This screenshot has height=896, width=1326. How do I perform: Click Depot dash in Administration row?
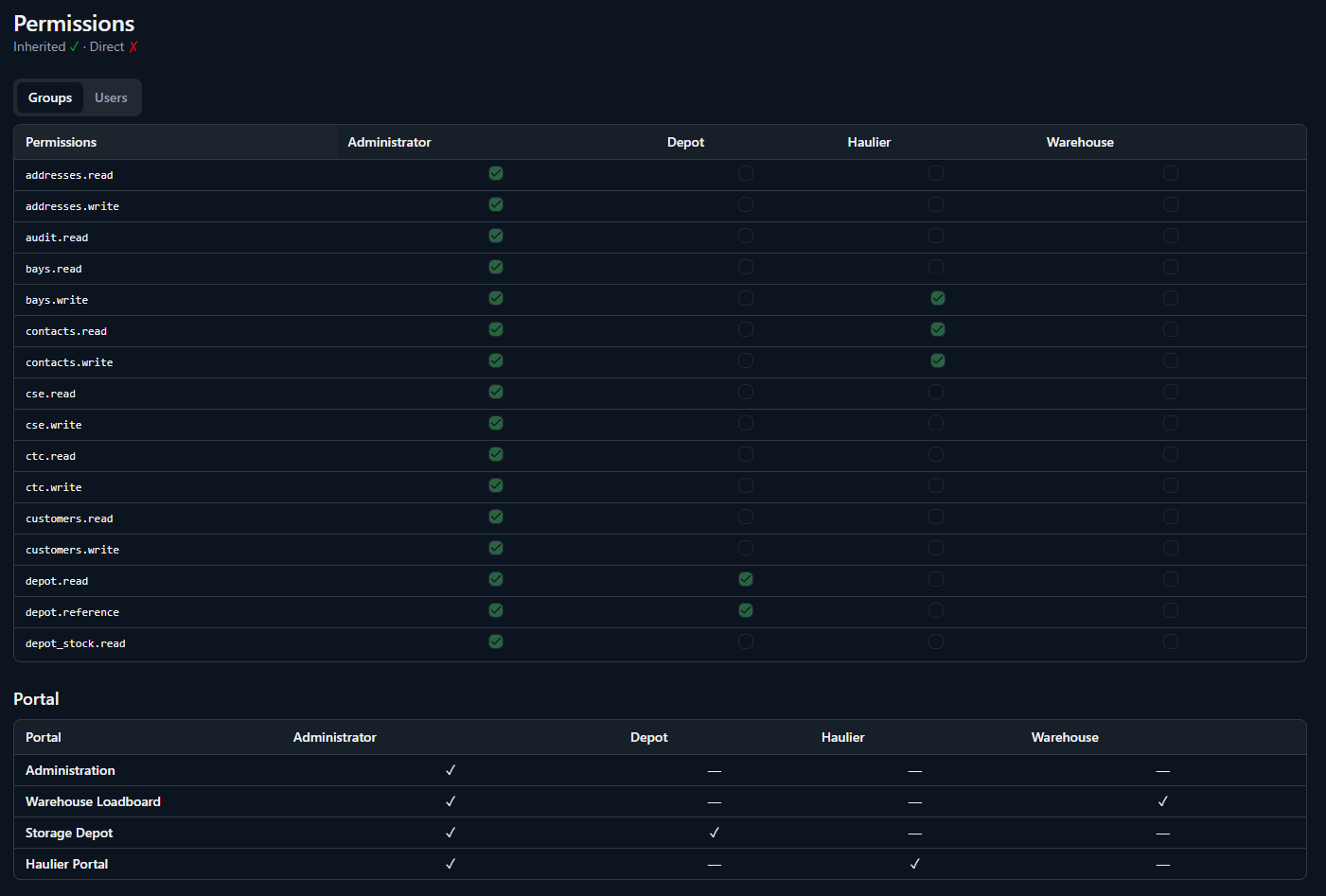[x=715, y=771]
